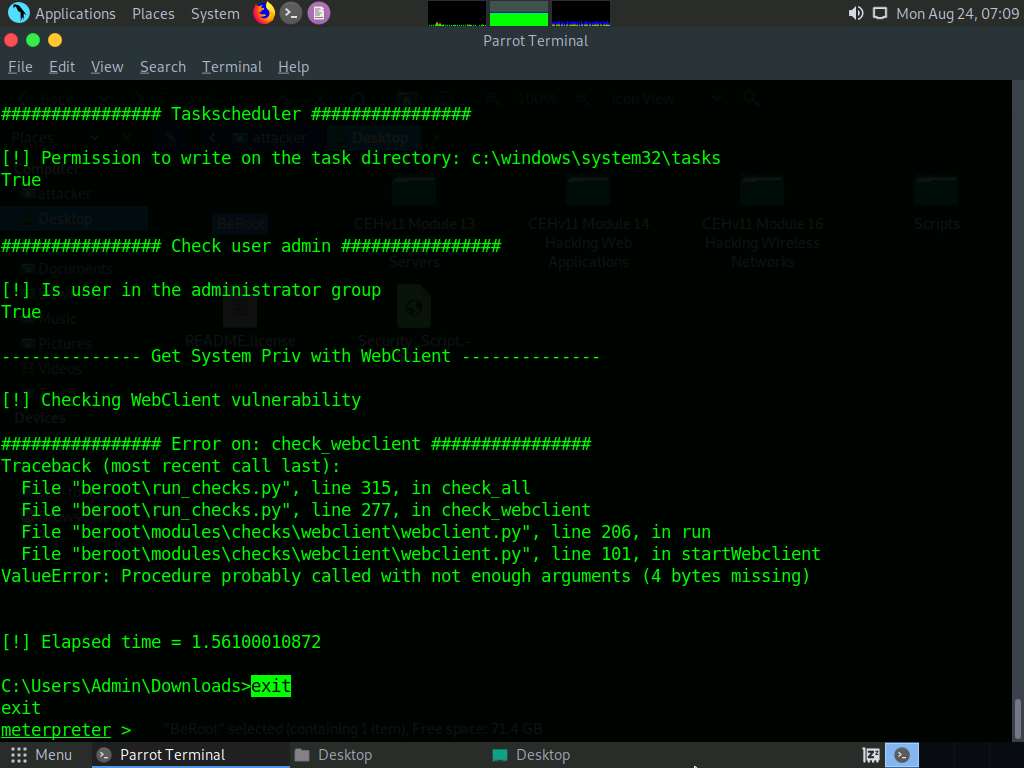The width and height of the screenshot is (1024, 768).
Task: Click the terminal vertical scrollbar handle
Action: pyautogui.click(x=1017, y=718)
